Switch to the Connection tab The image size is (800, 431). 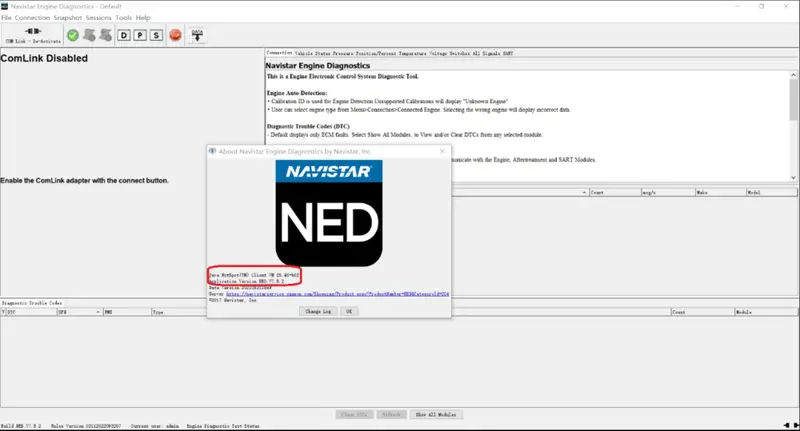(x=279, y=53)
